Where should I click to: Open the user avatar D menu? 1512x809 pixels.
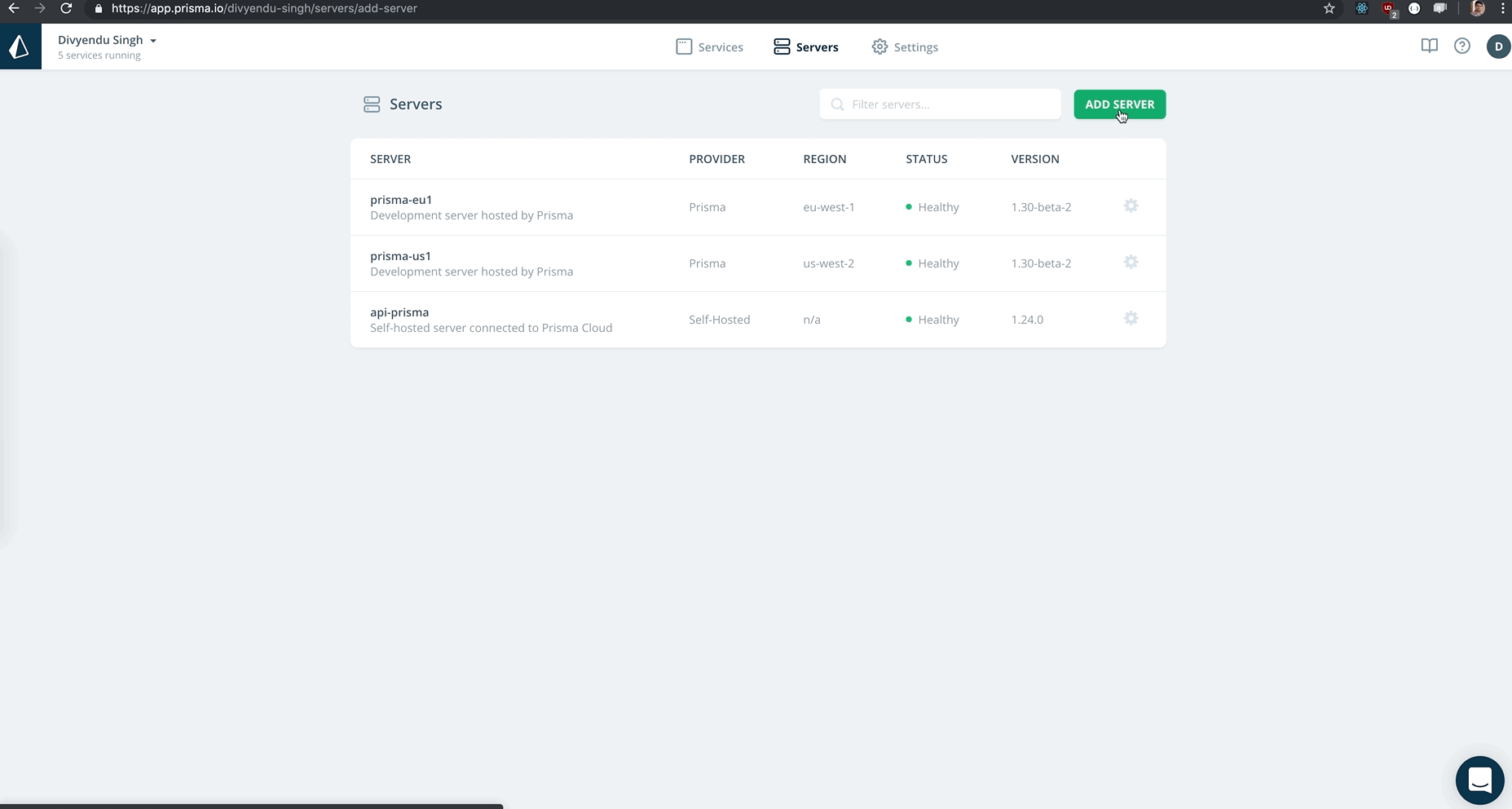[x=1498, y=46]
